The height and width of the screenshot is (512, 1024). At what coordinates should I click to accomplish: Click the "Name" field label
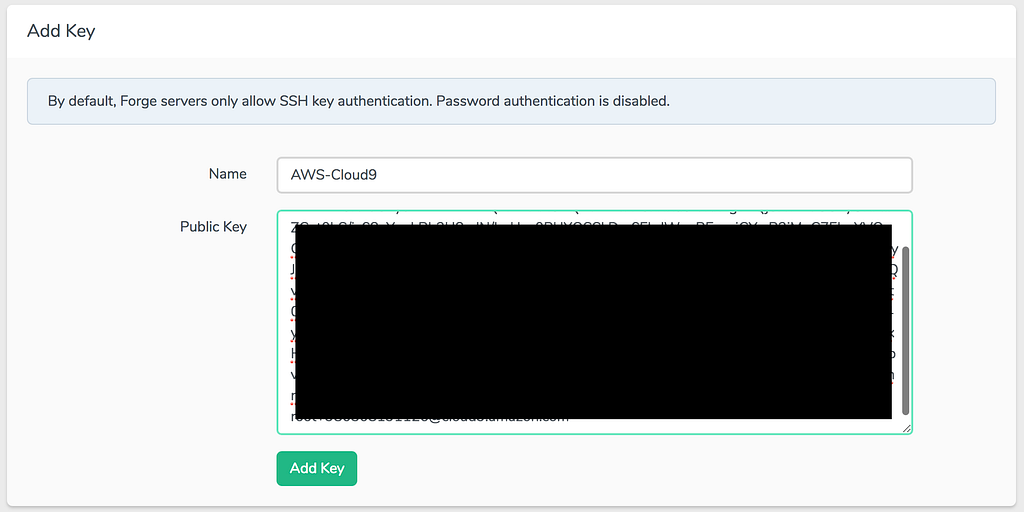[227, 174]
